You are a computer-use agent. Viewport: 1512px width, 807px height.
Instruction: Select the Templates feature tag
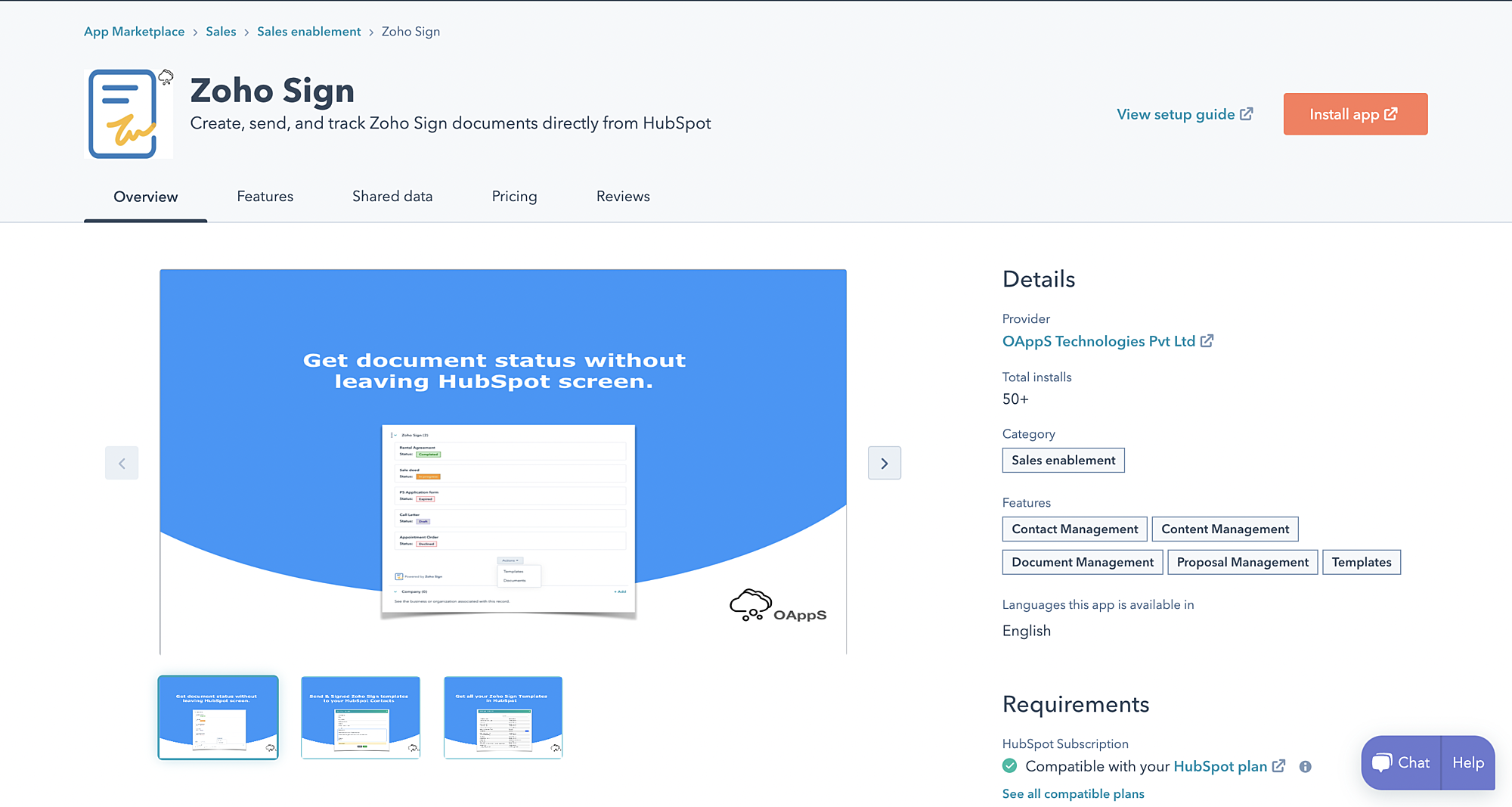tap(1362, 563)
